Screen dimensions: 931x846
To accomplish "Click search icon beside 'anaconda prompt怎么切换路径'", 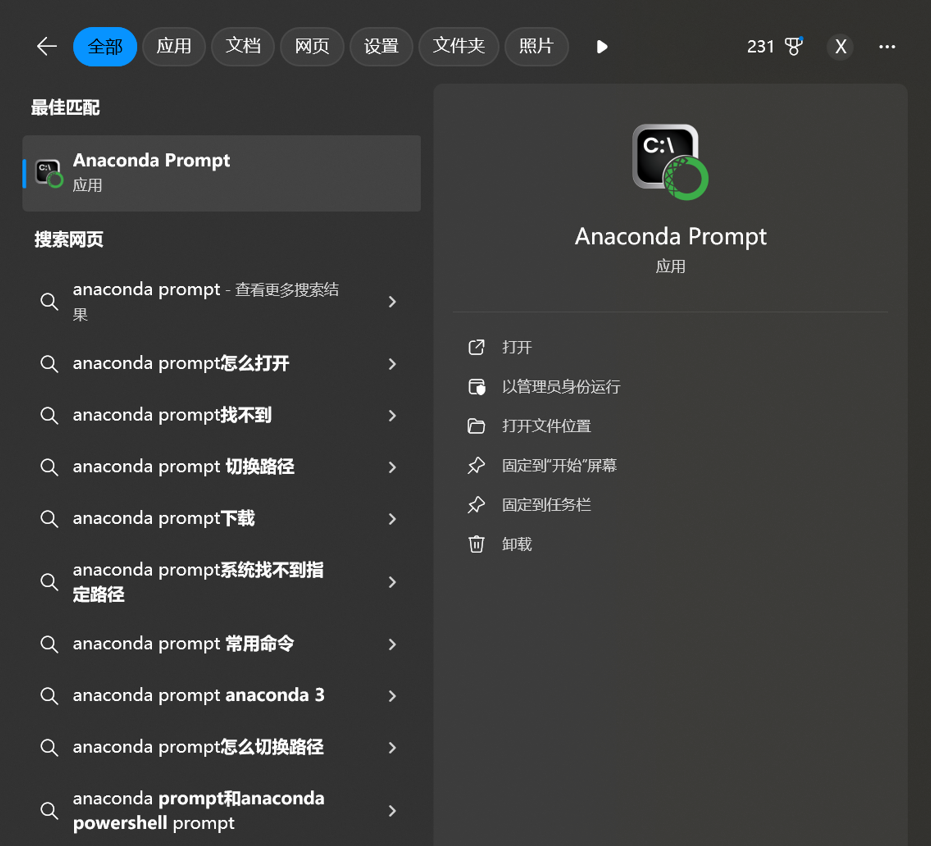I will tap(49, 747).
